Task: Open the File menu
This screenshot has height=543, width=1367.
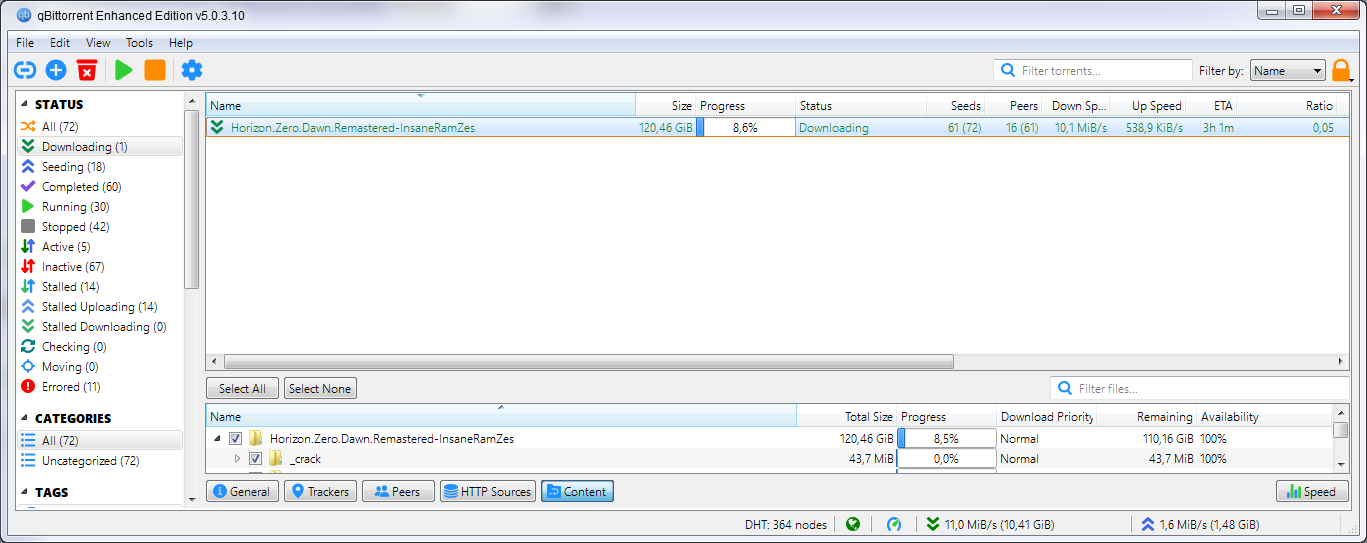Action: click(x=25, y=43)
